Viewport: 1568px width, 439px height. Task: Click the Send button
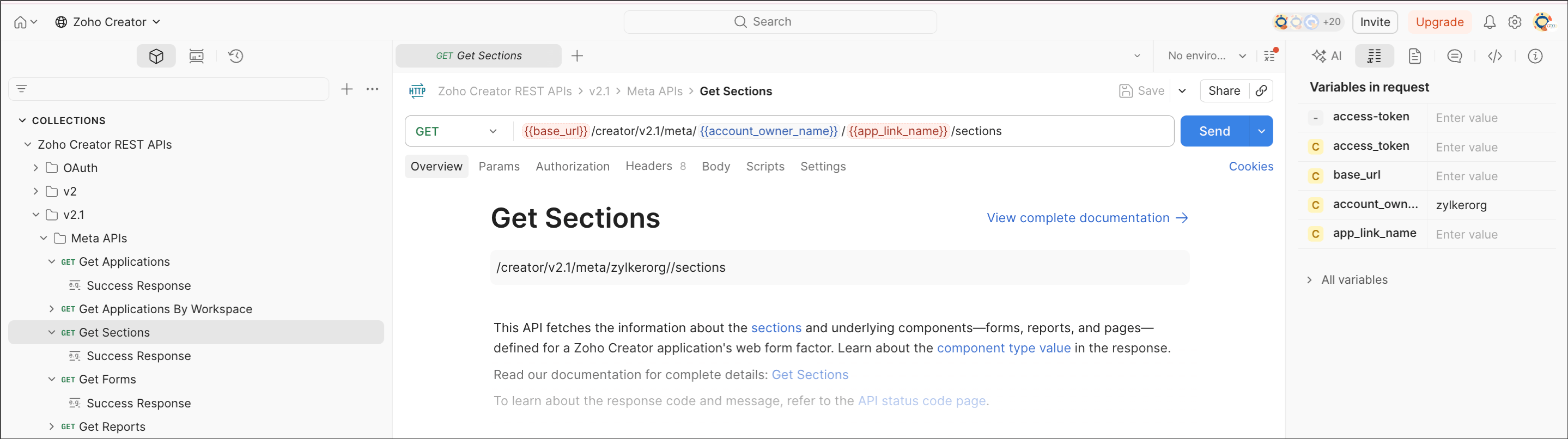point(1214,131)
